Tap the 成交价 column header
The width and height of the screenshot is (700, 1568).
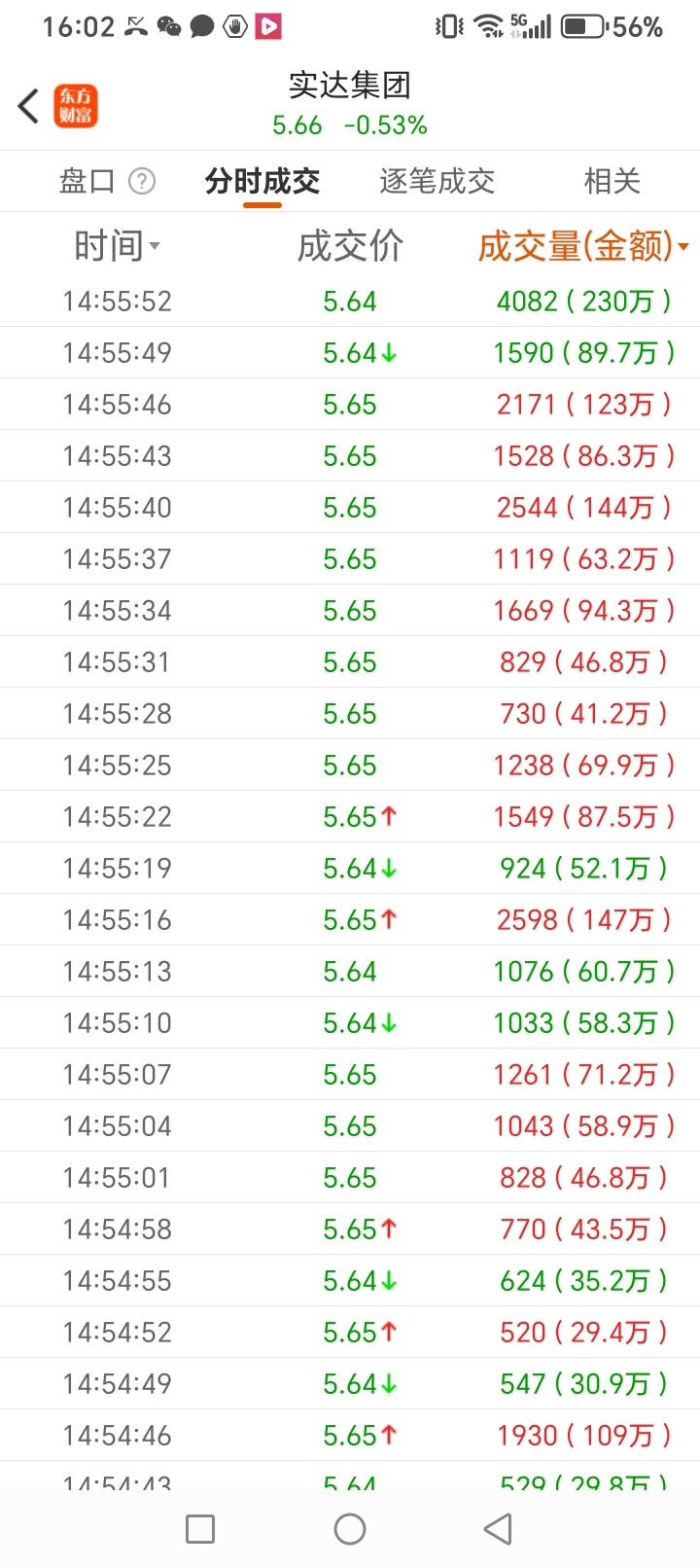(350, 246)
